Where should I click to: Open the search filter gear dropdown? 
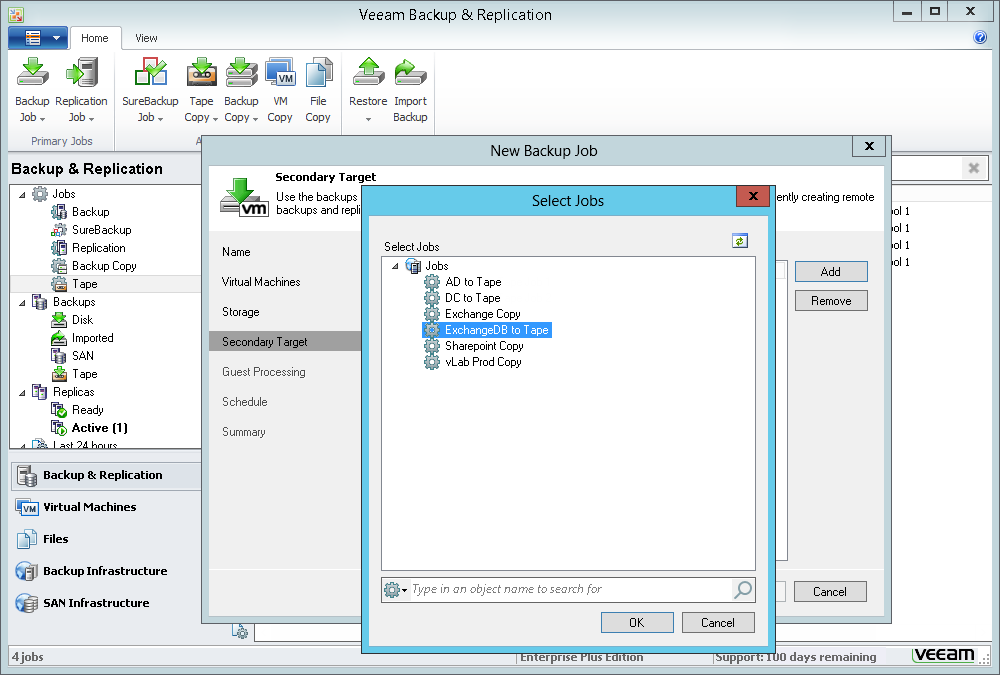[x=395, y=590]
